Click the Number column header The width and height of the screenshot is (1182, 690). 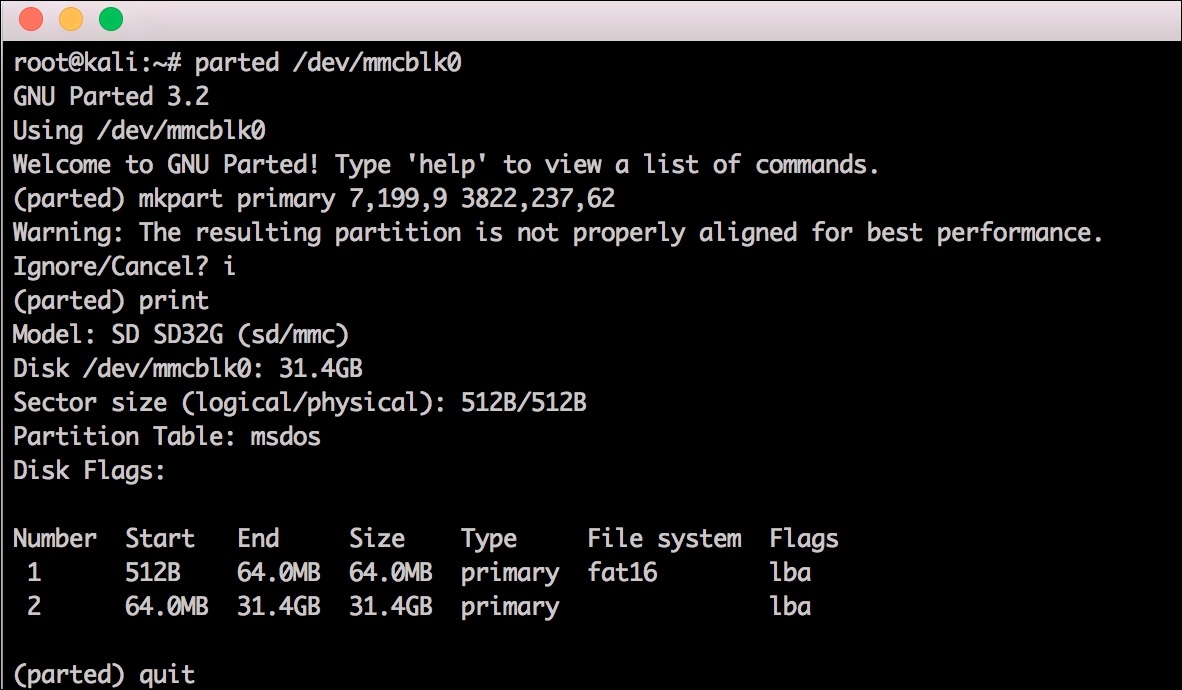point(54,538)
